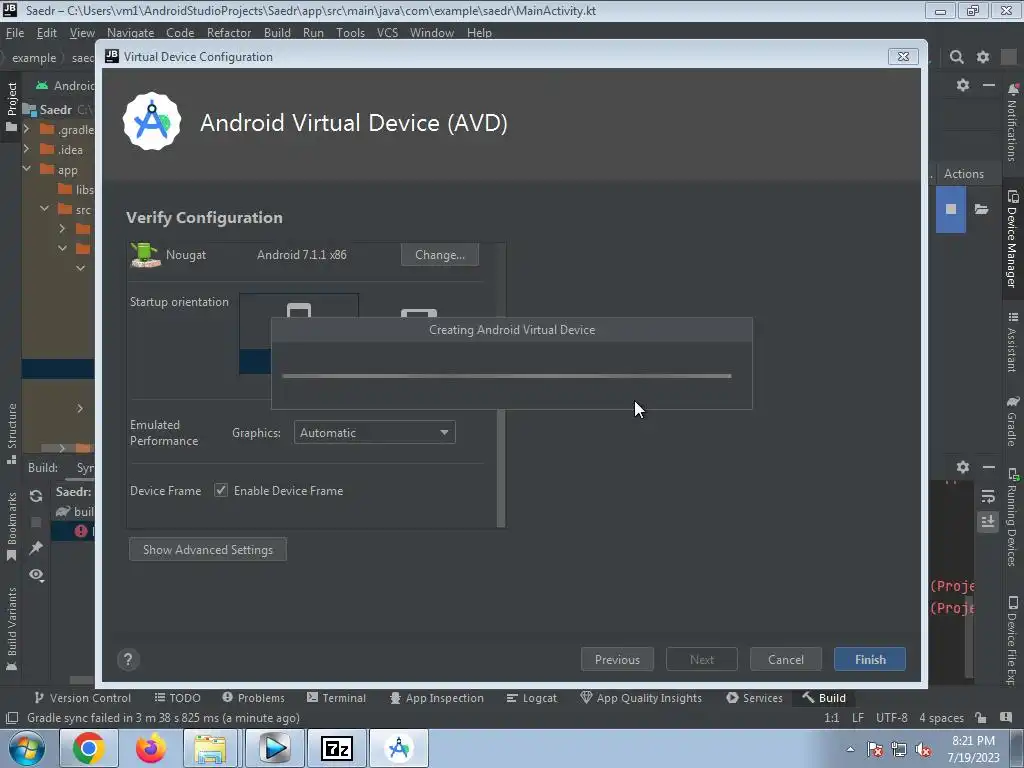Open Build panel settings gear

pyautogui.click(x=963, y=467)
